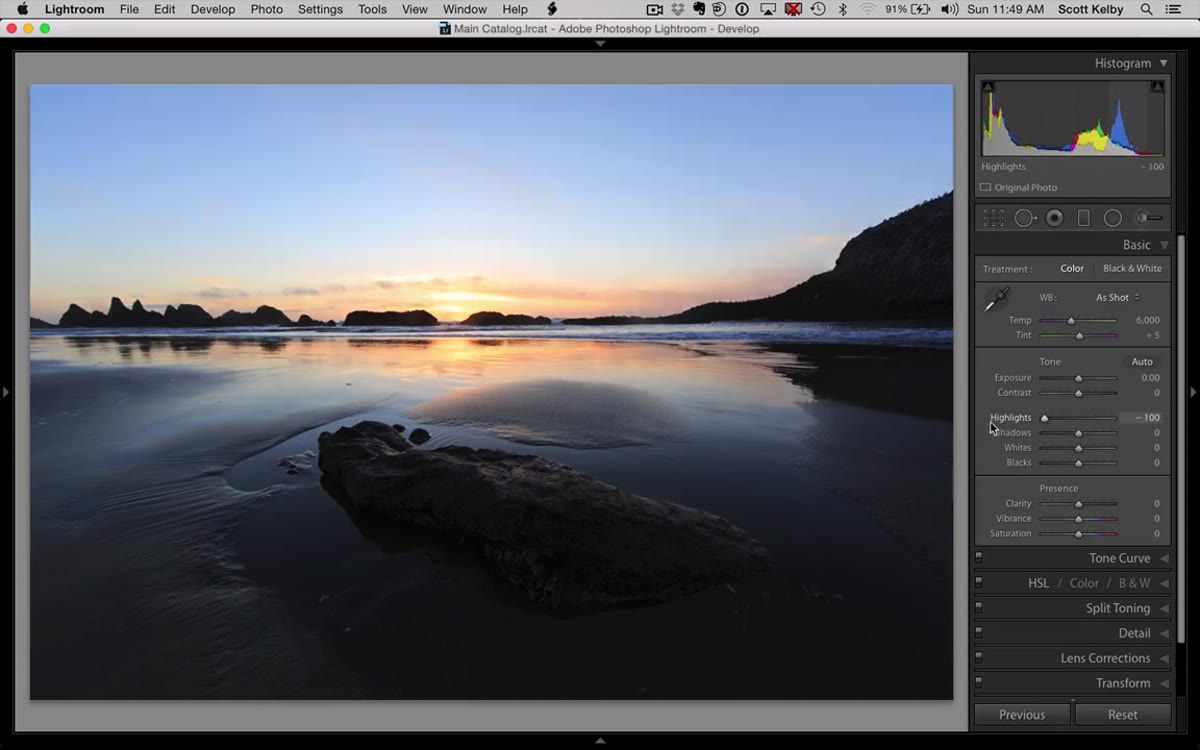Open the 1Password menu bar icon
Image resolution: width=1200 pixels, height=750 pixels.
[742, 9]
